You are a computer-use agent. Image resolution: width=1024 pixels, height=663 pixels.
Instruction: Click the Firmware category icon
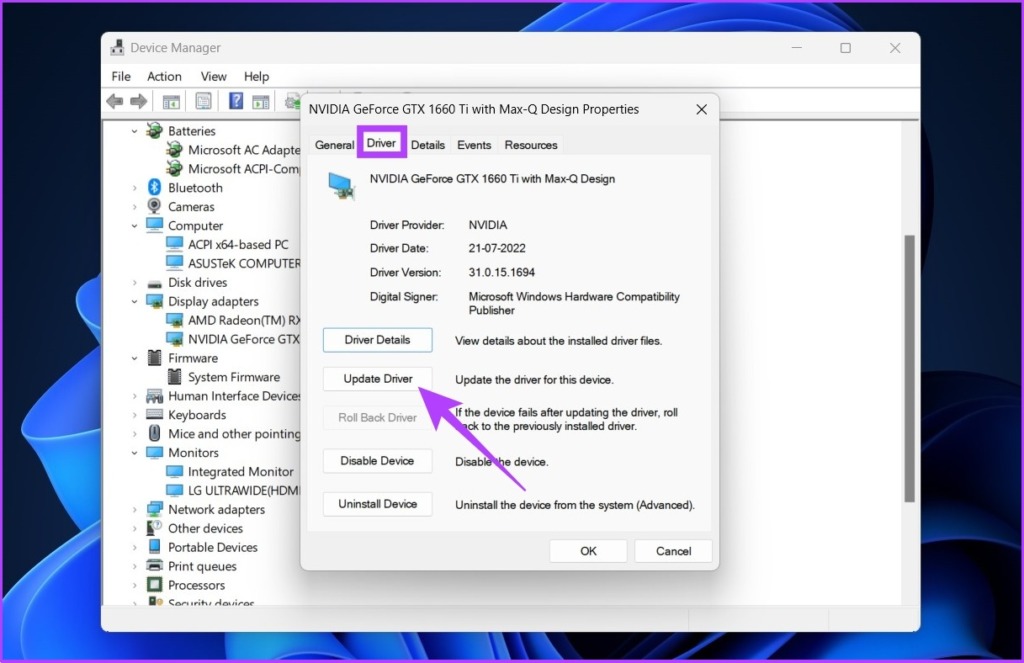tap(155, 358)
